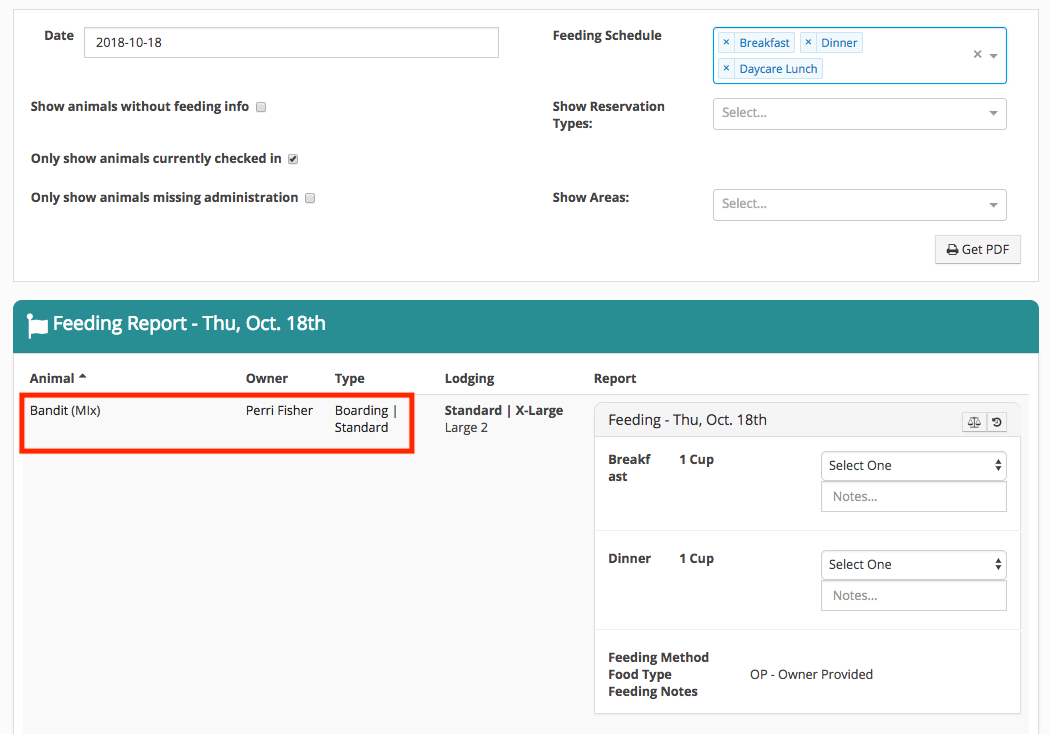
Task: Click Boarding | Standard type cell
Action: (x=366, y=419)
